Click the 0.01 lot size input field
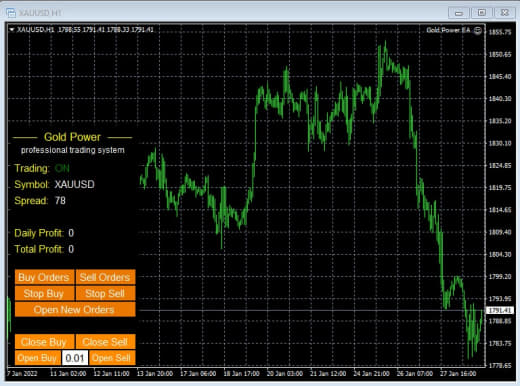Screen dimensions: 520x386 75,358
